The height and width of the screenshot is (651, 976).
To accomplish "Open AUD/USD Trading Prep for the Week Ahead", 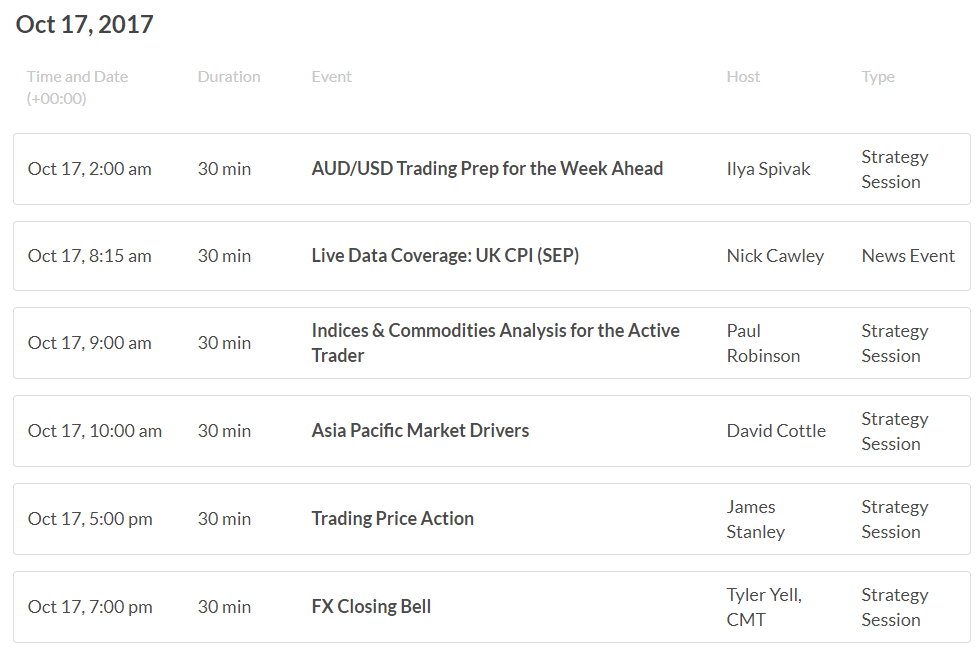I will pyautogui.click(x=487, y=169).
